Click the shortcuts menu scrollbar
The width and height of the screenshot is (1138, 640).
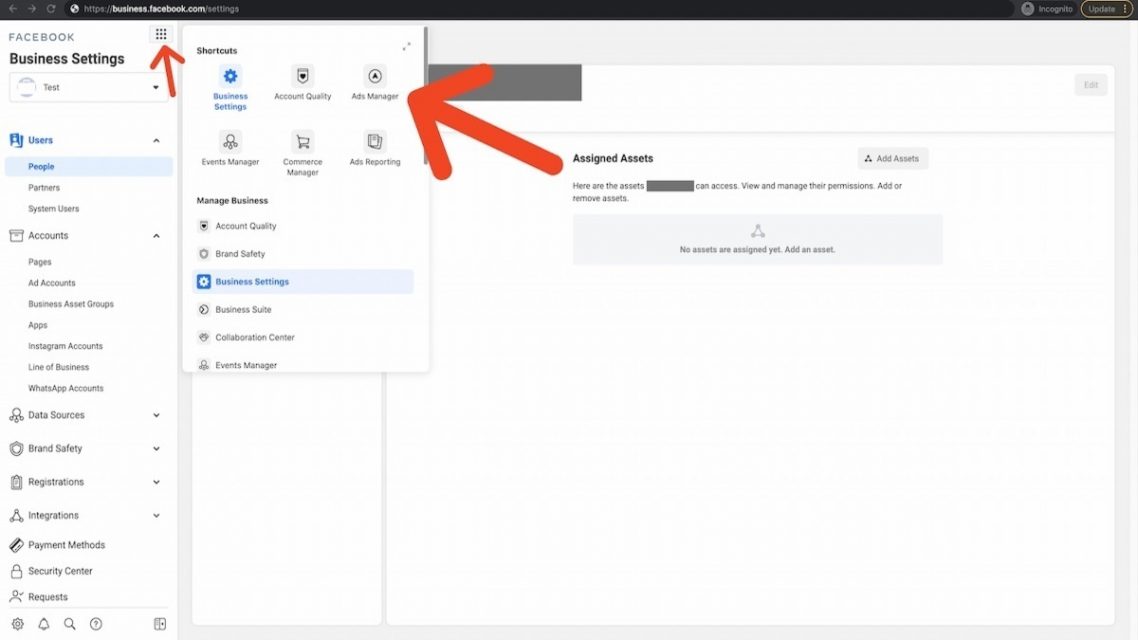(425, 96)
